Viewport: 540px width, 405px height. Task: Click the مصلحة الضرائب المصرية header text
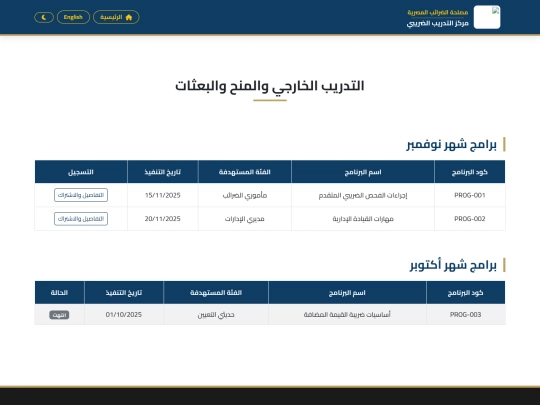(438, 12)
